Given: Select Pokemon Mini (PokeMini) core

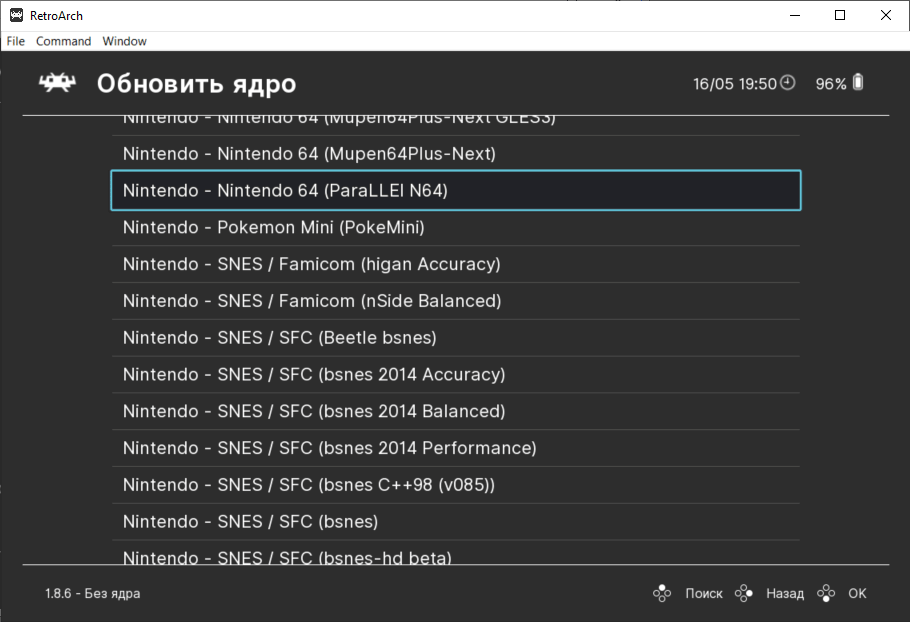Looking at the screenshot, I should click(456, 227).
